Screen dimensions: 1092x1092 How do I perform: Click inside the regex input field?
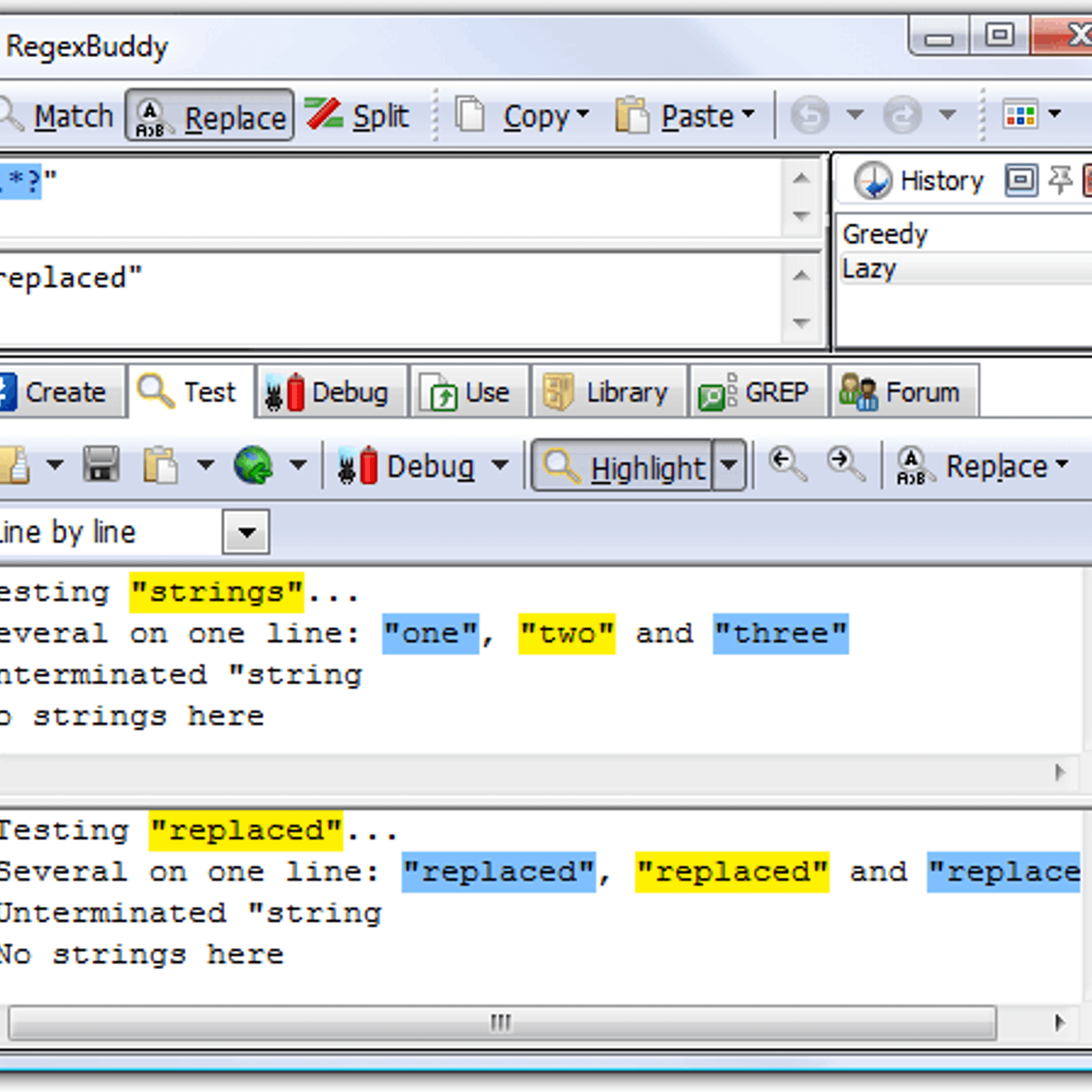(389, 197)
